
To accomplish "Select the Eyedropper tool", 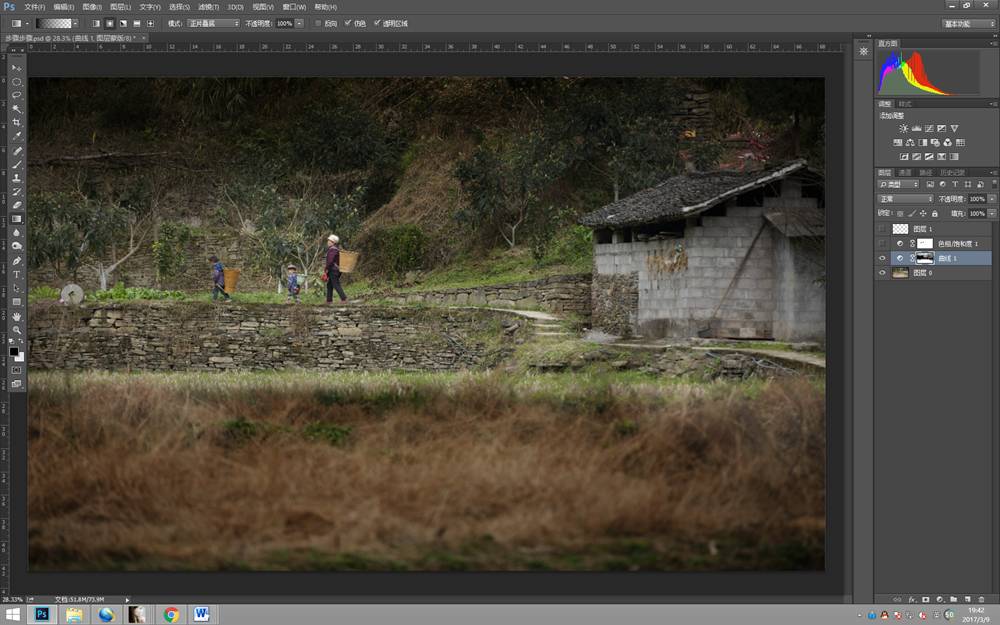I will (17, 136).
